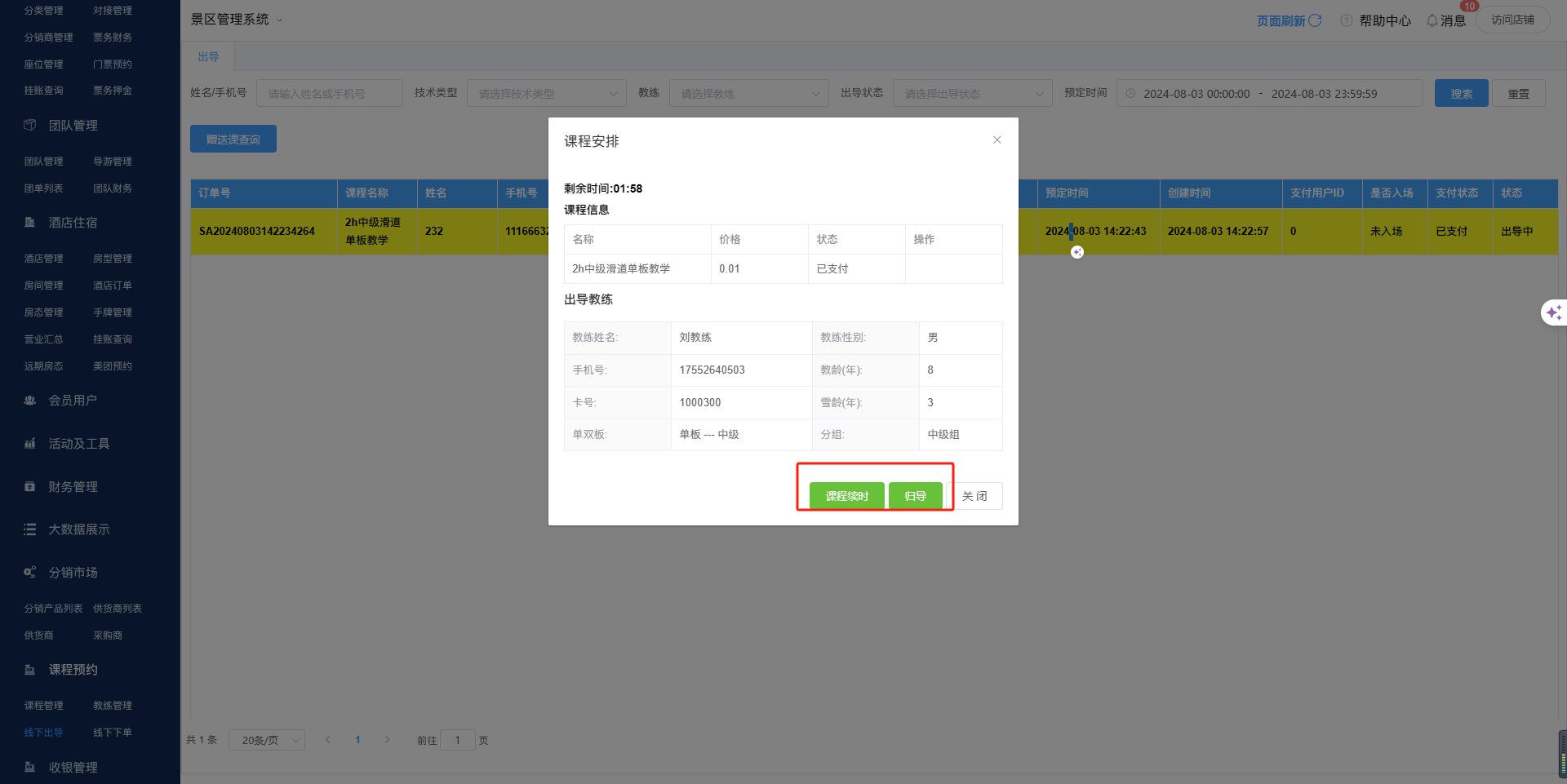
Task: Click the 访问店铺 button
Action: [1512, 20]
